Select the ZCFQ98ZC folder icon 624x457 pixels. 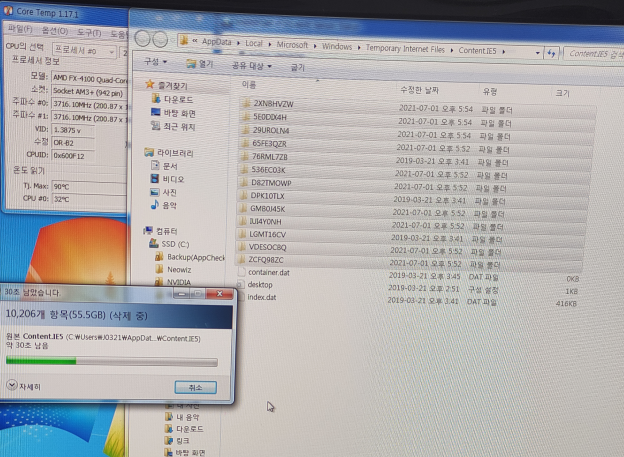(241, 259)
